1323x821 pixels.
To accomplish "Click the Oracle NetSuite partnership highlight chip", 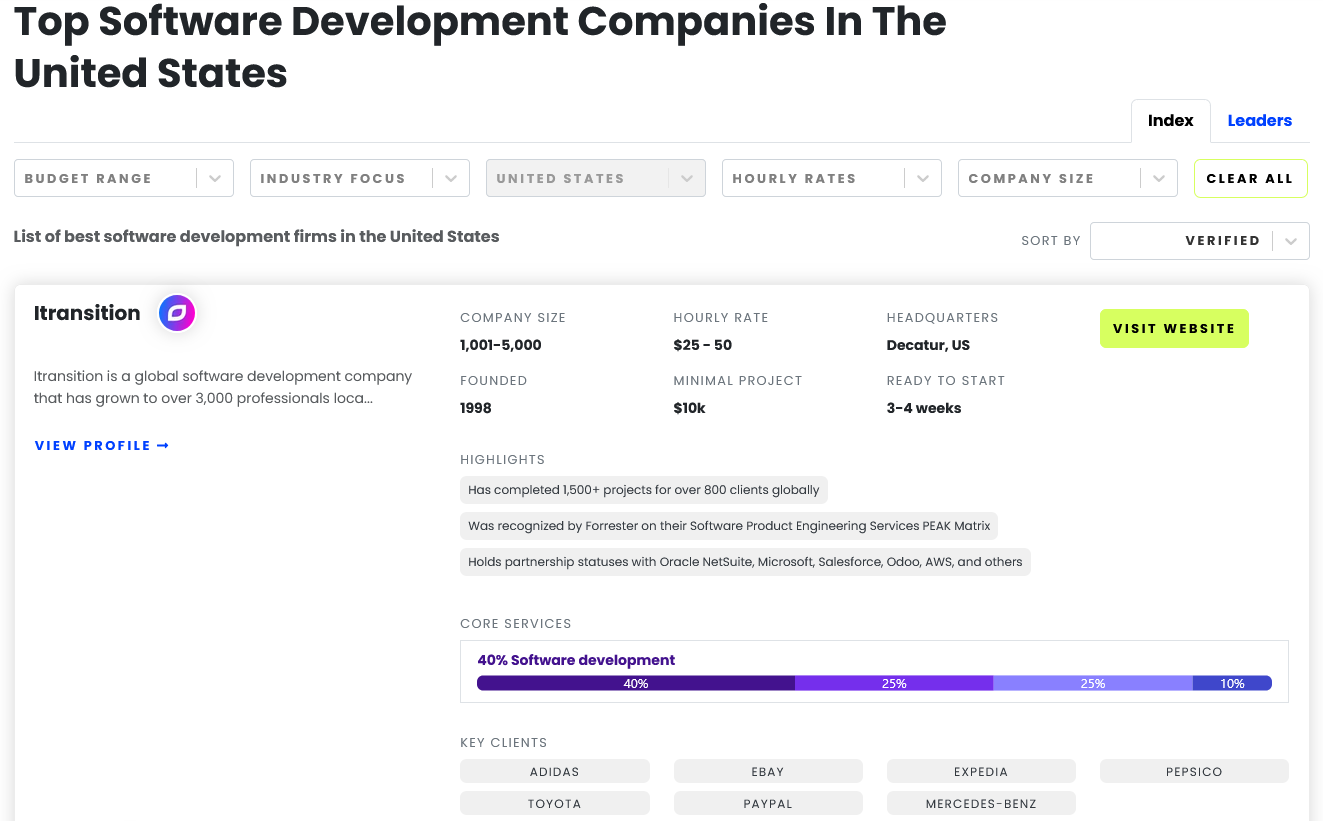I will pos(745,562).
